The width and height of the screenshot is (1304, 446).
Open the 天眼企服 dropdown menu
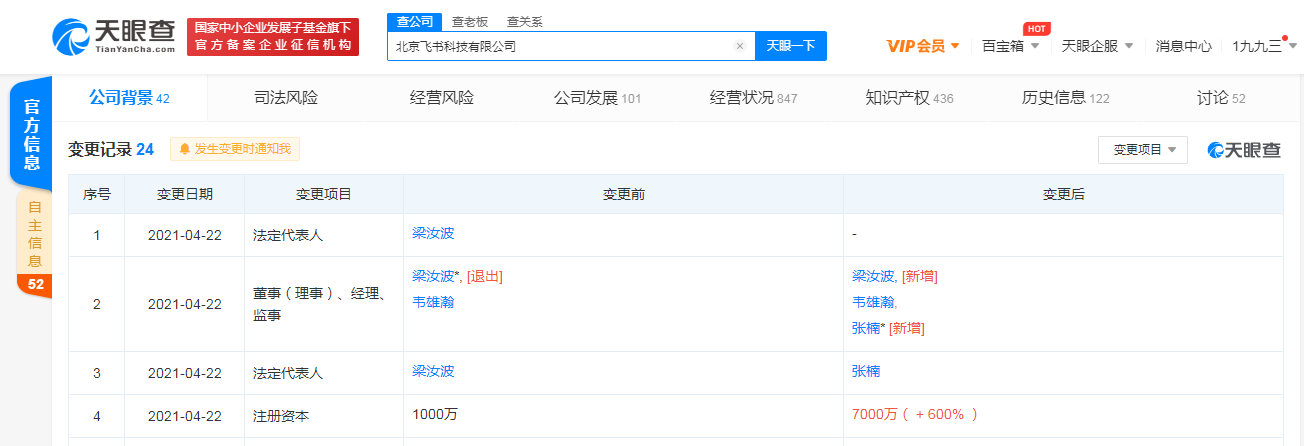coord(1097,46)
